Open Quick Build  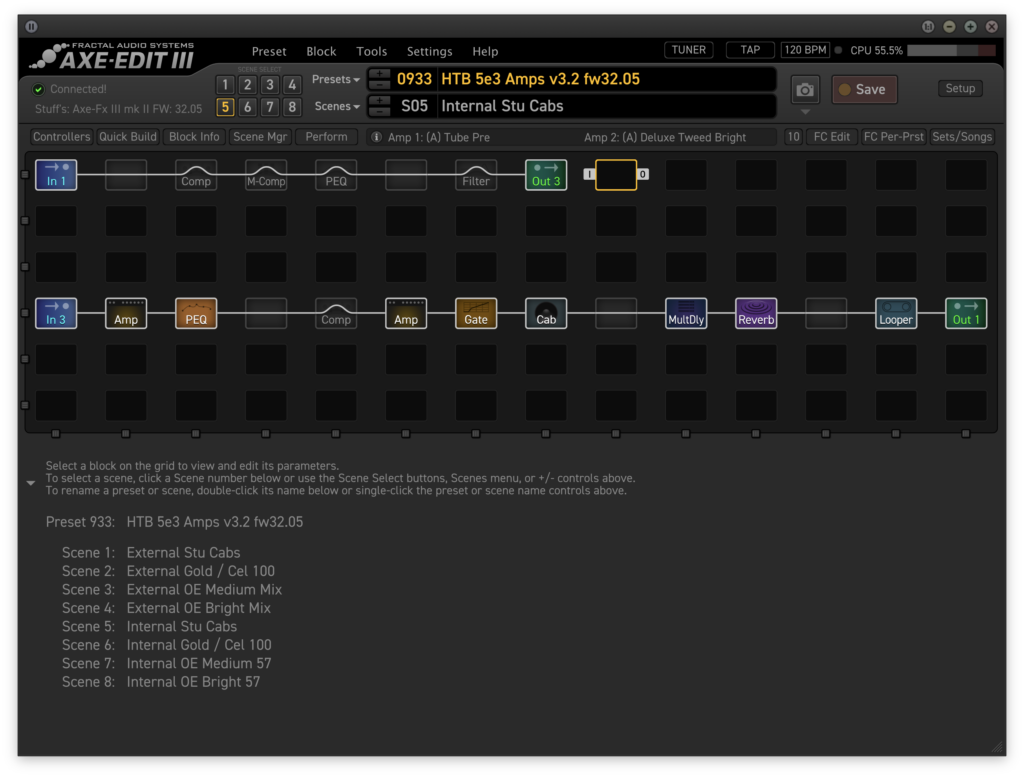128,137
